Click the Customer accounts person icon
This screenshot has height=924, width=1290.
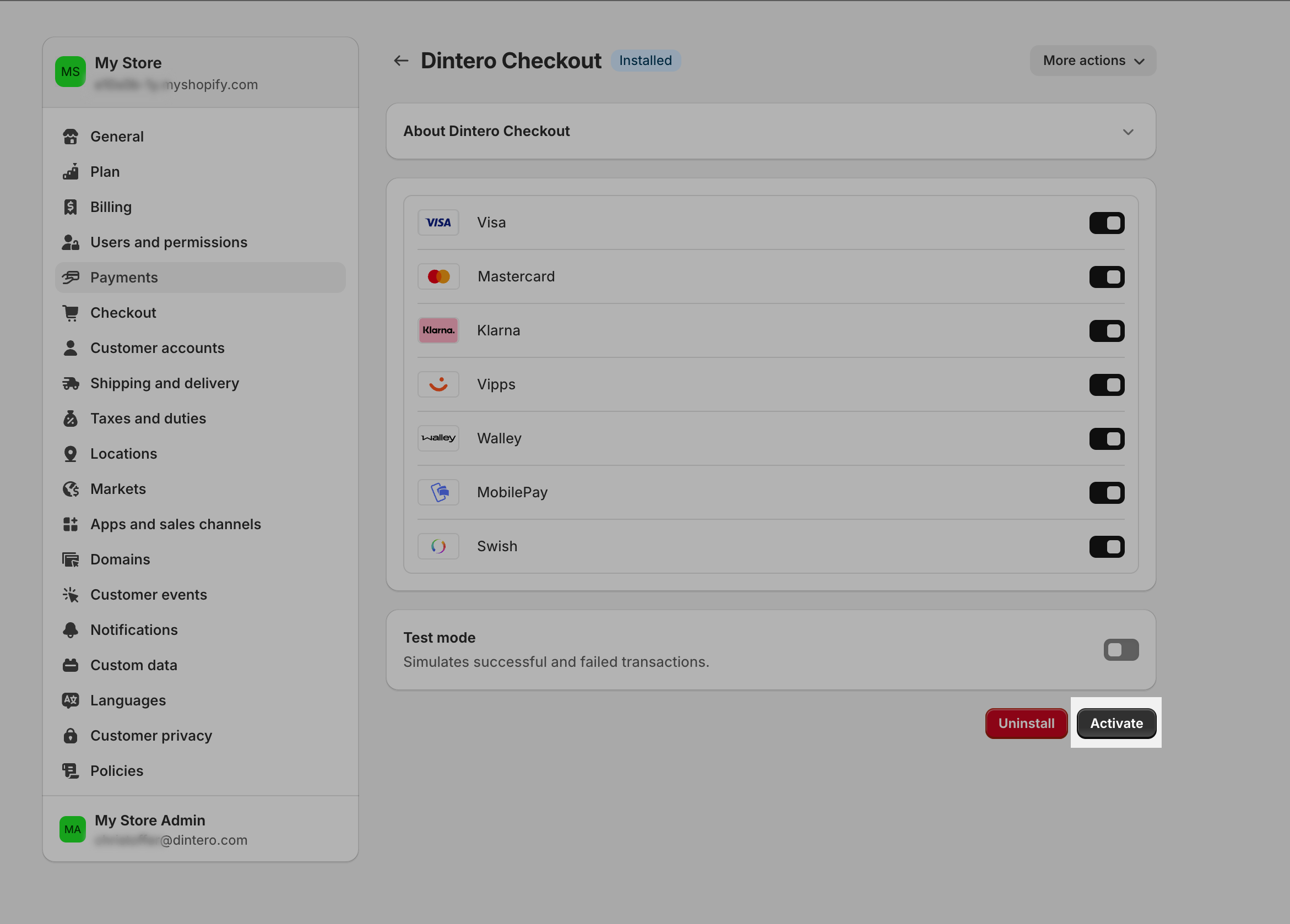tap(71, 348)
